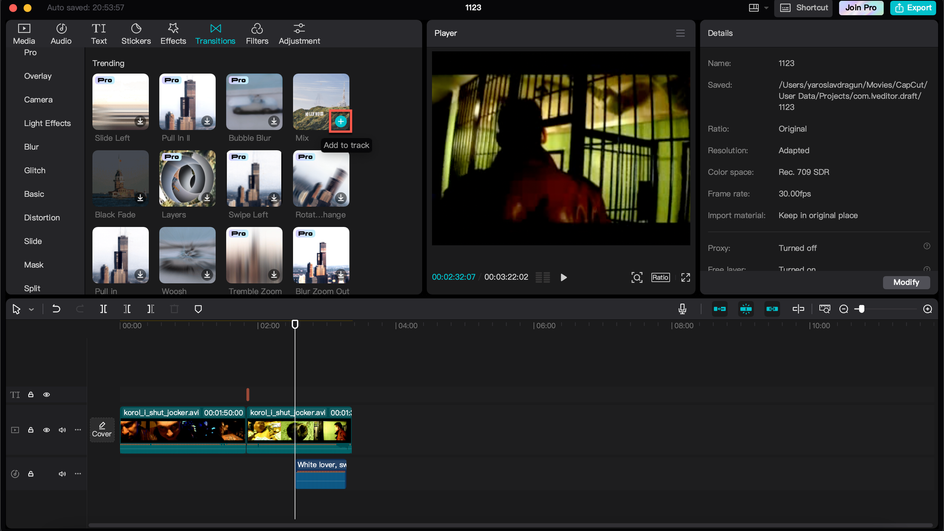Play the video in the Player
Screen dimensions: 944x531
[564, 278]
